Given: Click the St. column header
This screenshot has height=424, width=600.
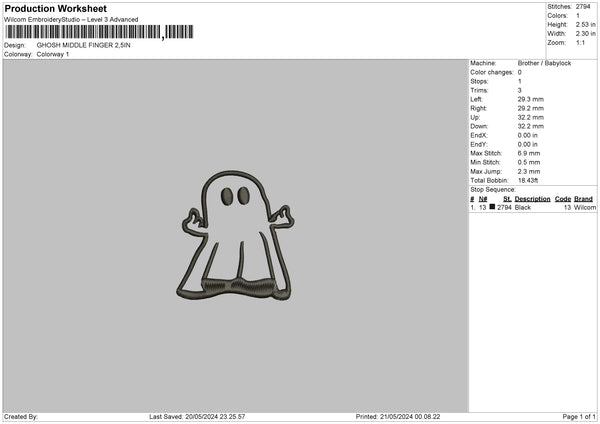Looking at the screenshot, I should tap(507, 199).
